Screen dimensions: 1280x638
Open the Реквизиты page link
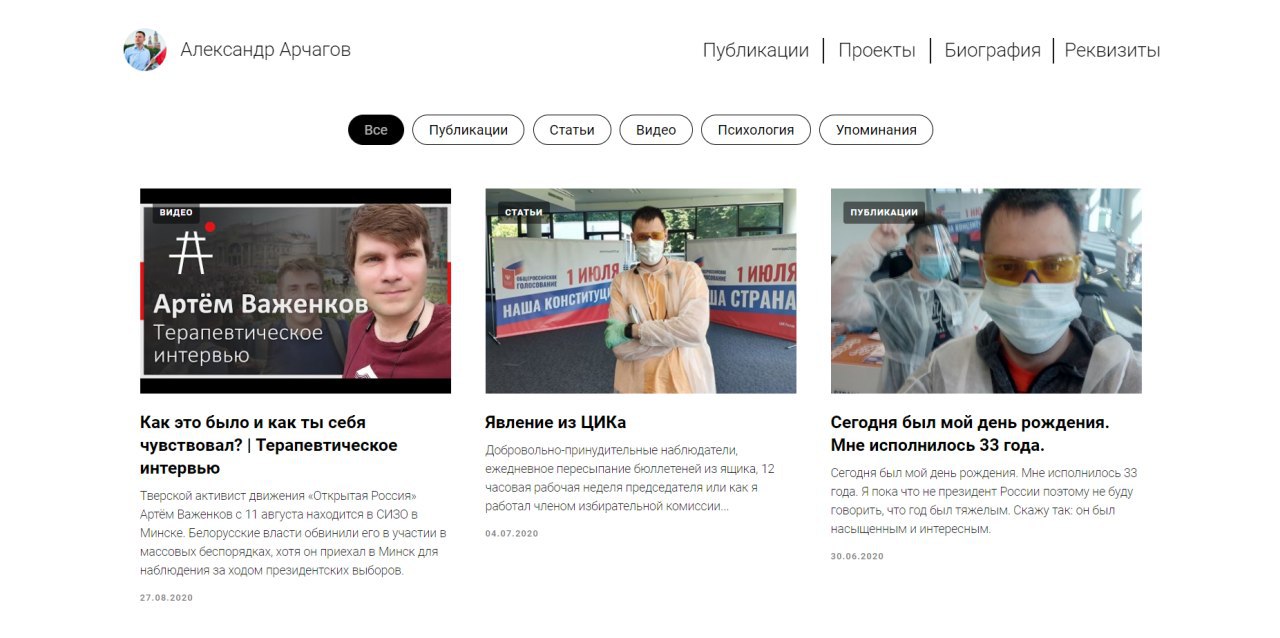click(x=1112, y=50)
